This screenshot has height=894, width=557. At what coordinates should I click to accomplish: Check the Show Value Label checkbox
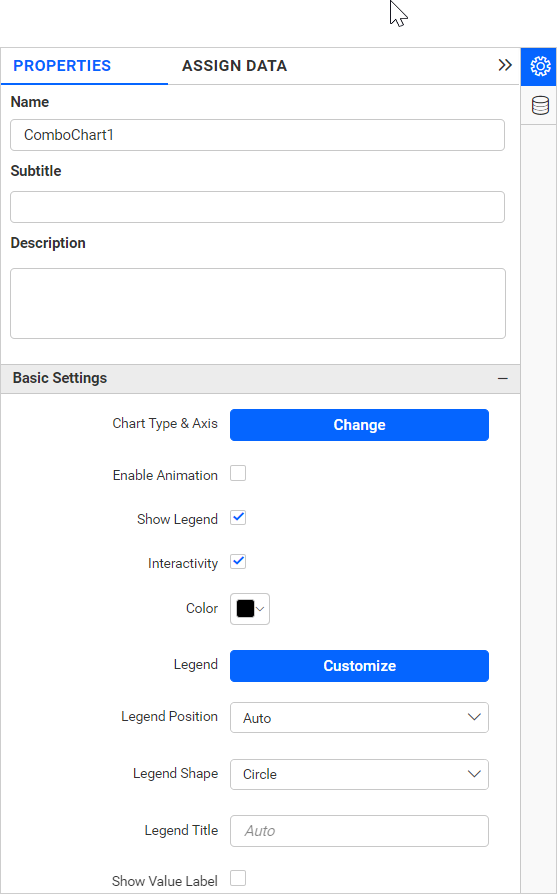(238, 878)
